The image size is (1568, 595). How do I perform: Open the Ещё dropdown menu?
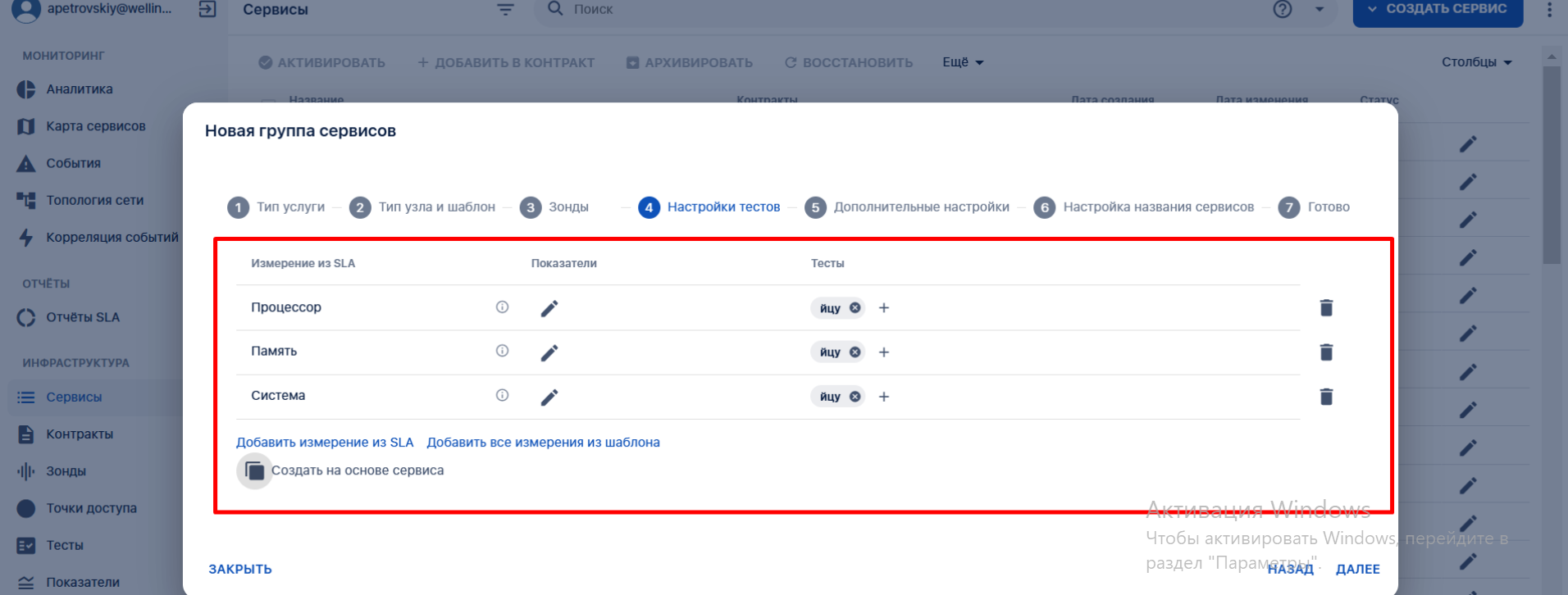(x=963, y=62)
